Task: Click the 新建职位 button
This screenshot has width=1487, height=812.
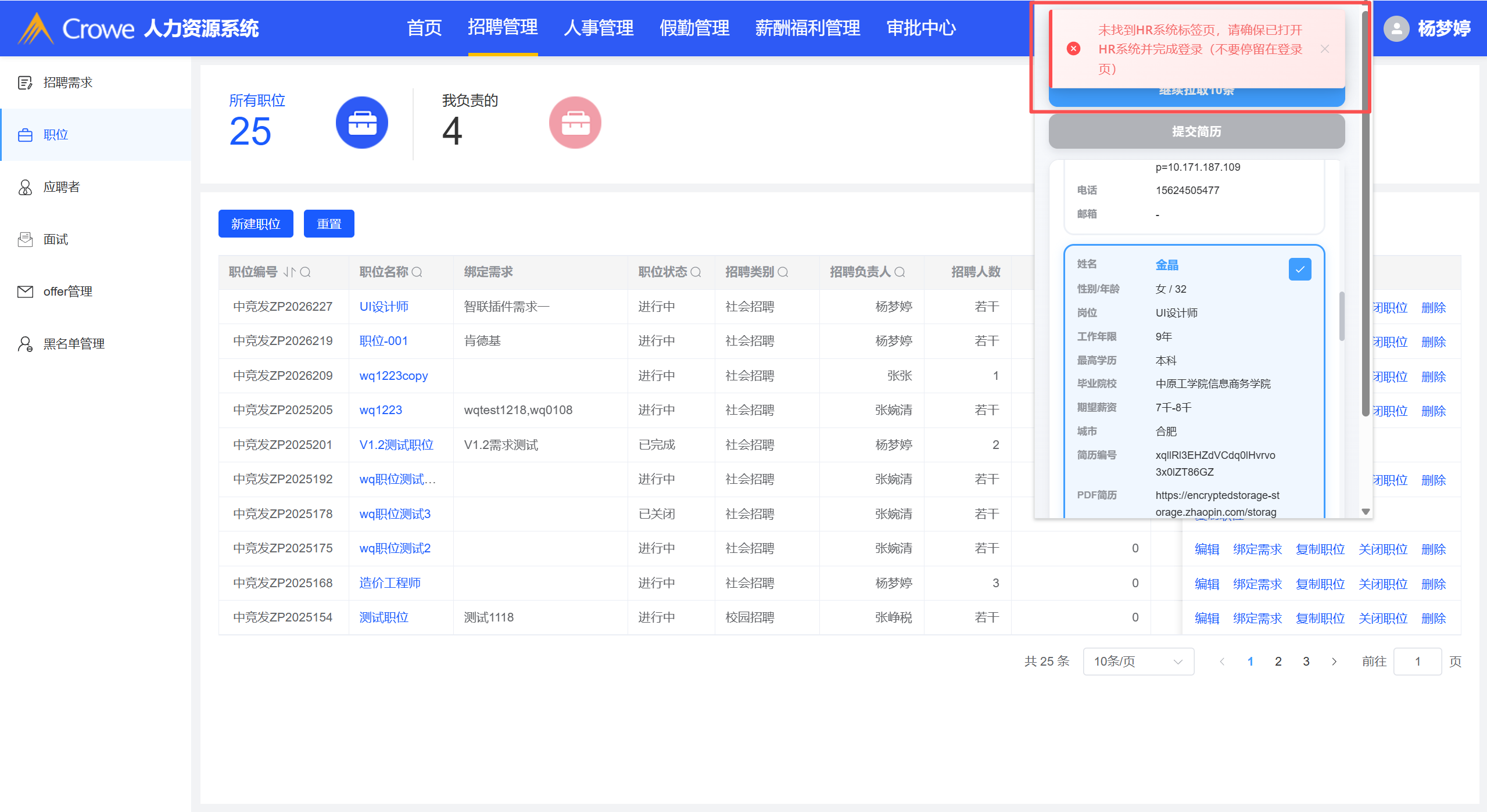Action: point(256,224)
